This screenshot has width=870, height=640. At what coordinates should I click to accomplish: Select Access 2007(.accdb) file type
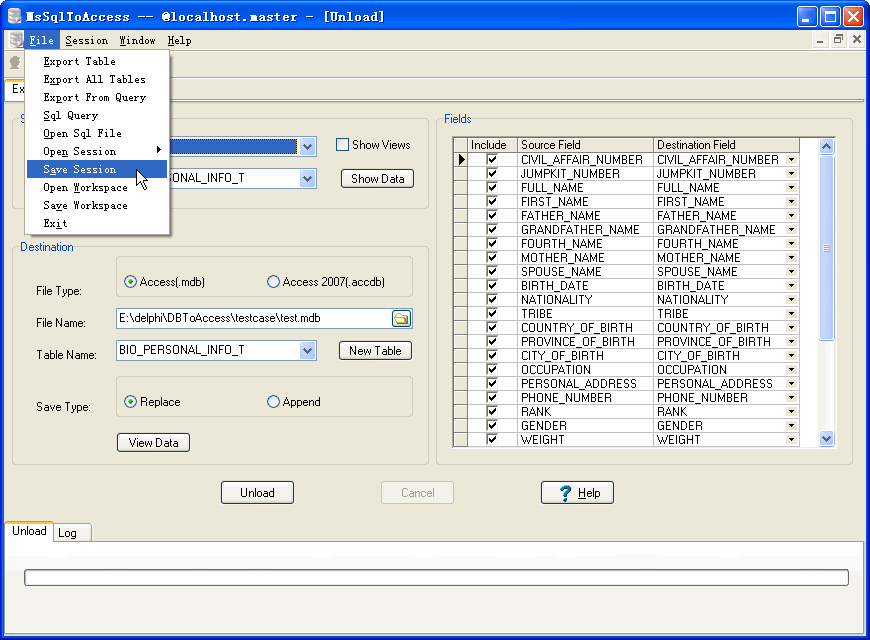coord(273,282)
